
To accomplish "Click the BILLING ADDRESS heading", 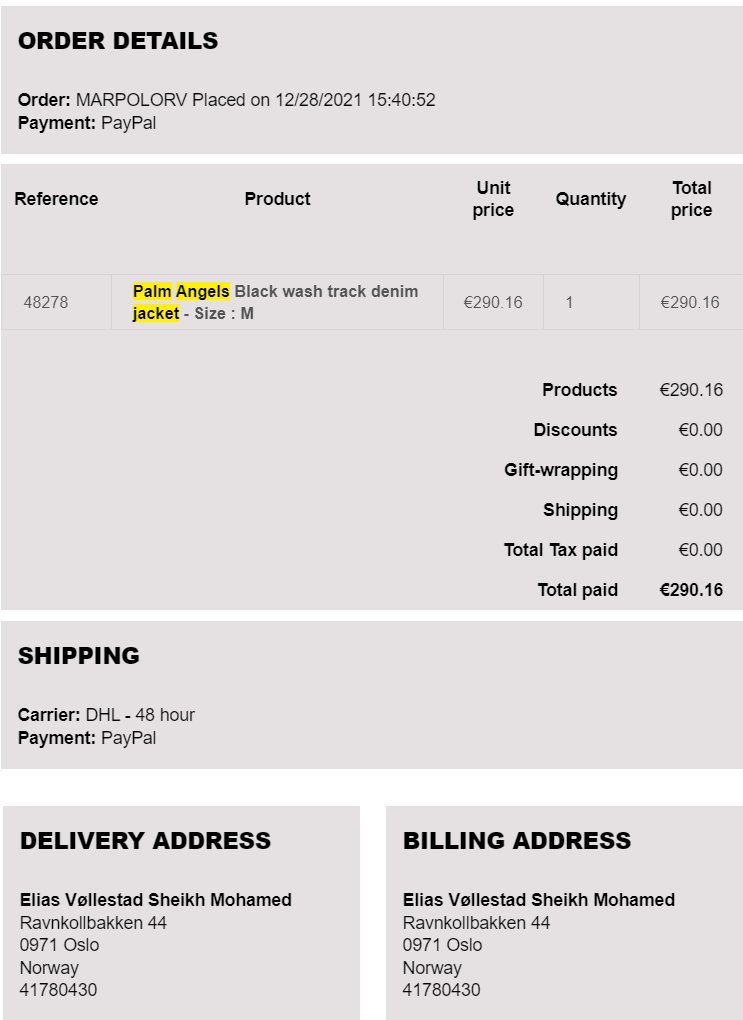I will 517,840.
